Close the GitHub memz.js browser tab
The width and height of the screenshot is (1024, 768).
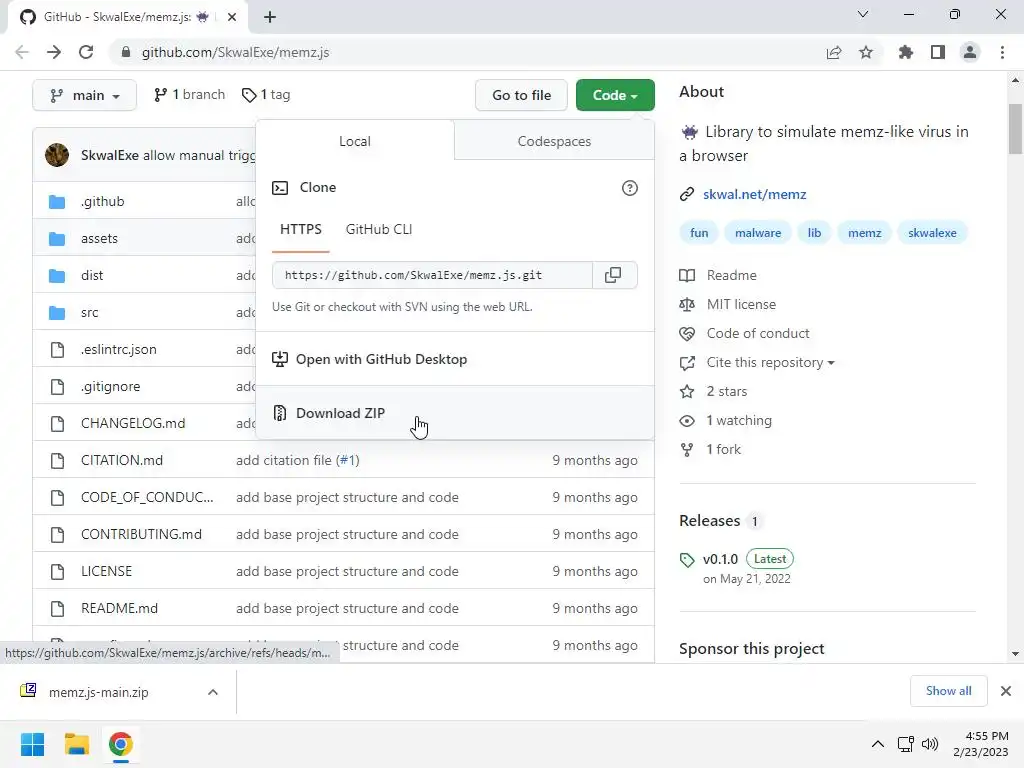[x=232, y=17]
